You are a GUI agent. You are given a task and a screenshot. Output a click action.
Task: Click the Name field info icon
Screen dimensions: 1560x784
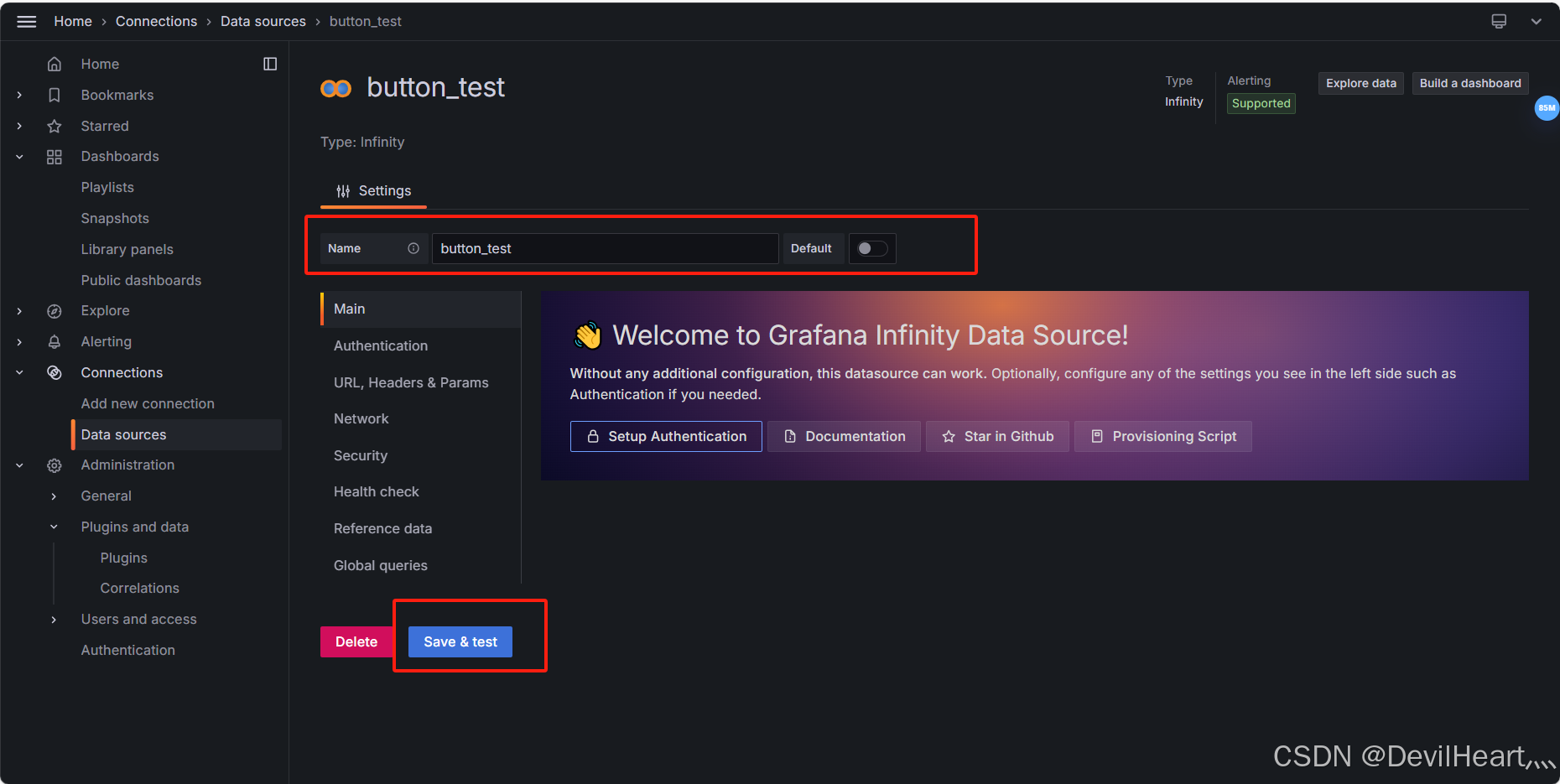(x=413, y=248)
